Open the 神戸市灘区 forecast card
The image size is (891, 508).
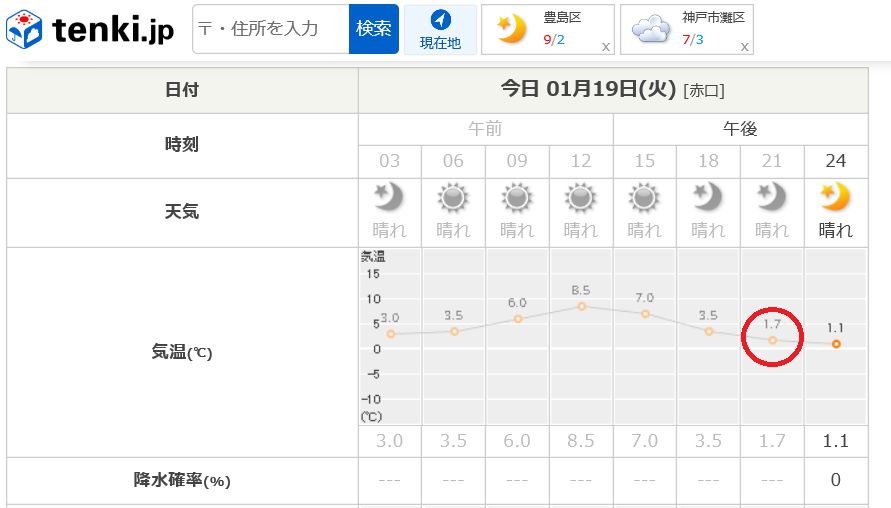coord(686,30)
